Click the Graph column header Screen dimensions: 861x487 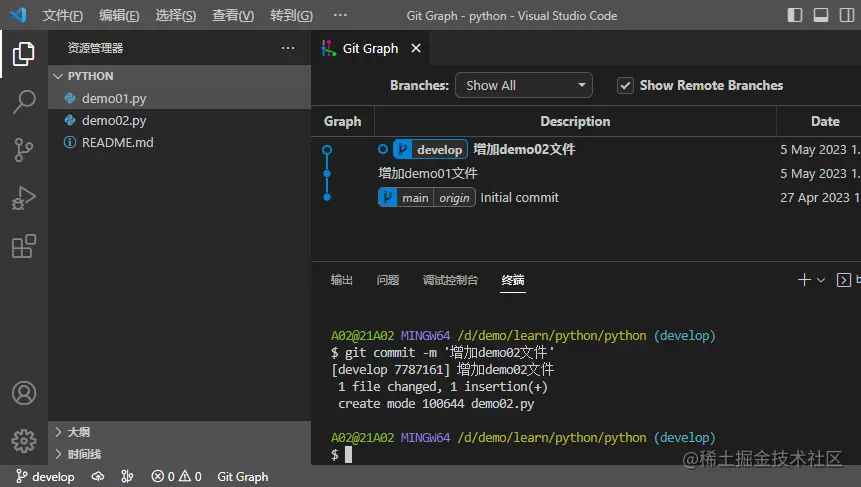[x=343, y=121]
